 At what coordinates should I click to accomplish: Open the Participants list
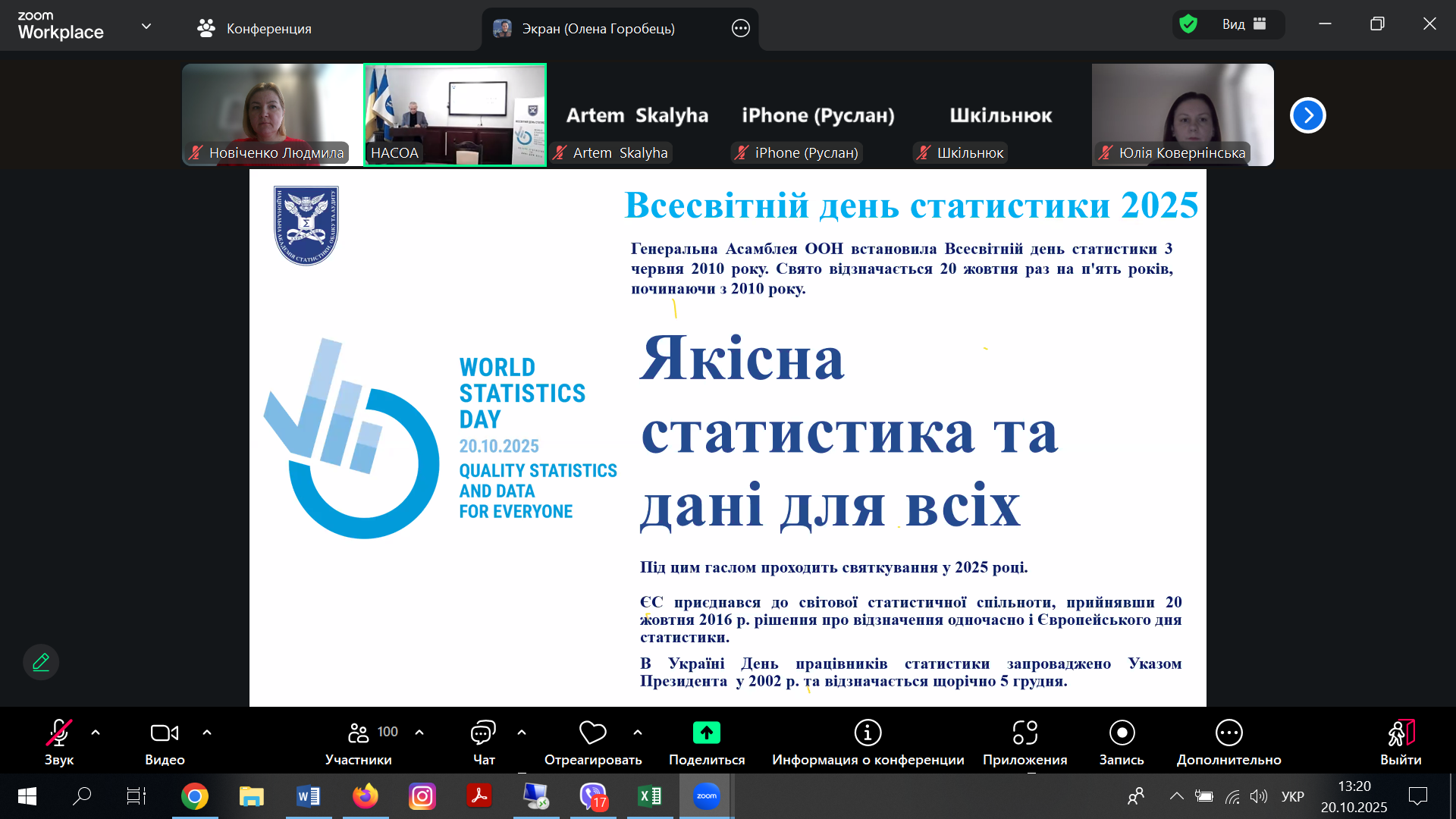click(359, 742)
